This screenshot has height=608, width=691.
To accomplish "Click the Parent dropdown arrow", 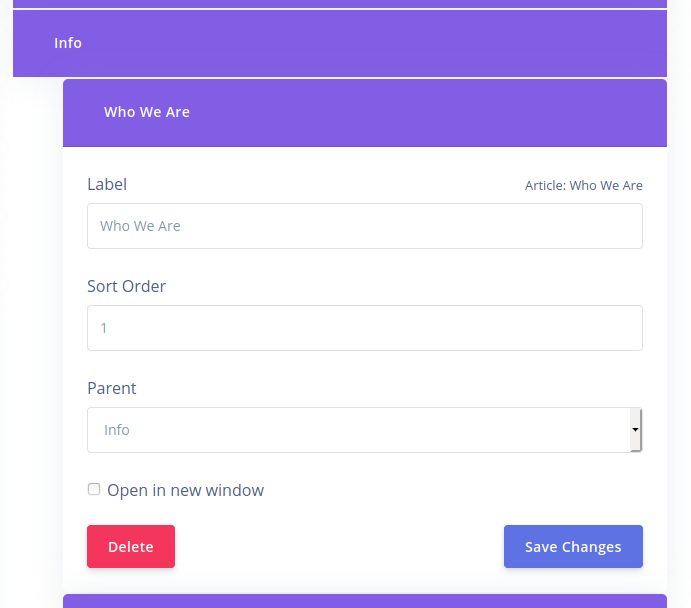I will pyautogui.click(x=635, y=430).
